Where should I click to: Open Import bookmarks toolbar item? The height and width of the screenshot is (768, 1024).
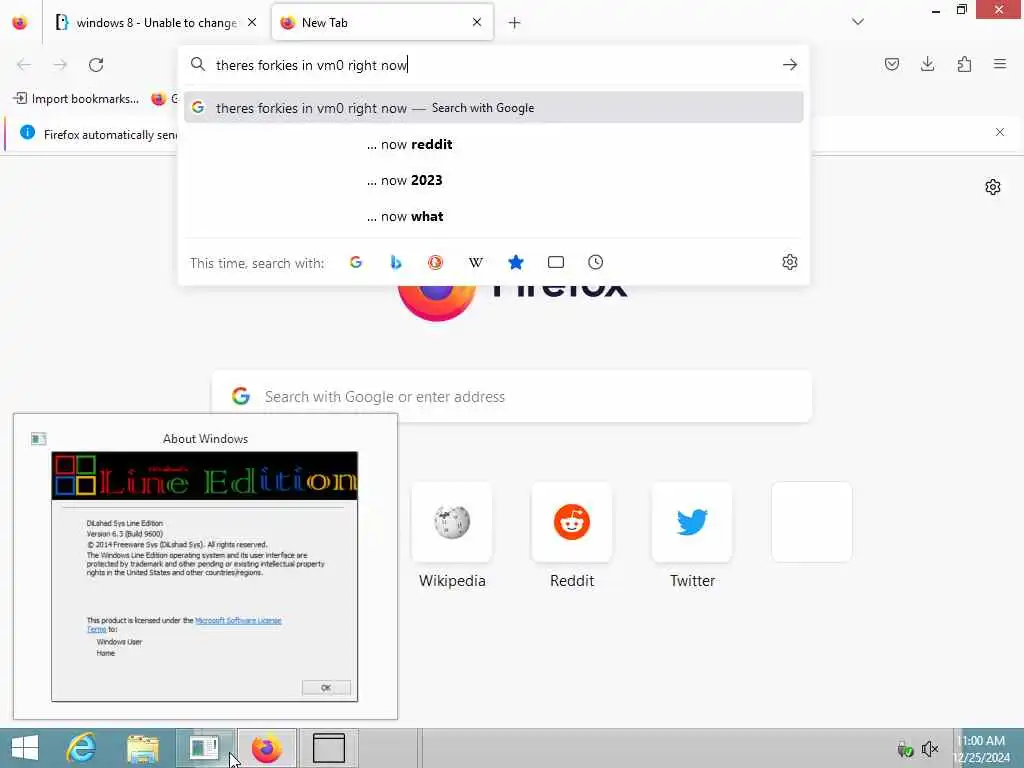(x=76, y=99)
